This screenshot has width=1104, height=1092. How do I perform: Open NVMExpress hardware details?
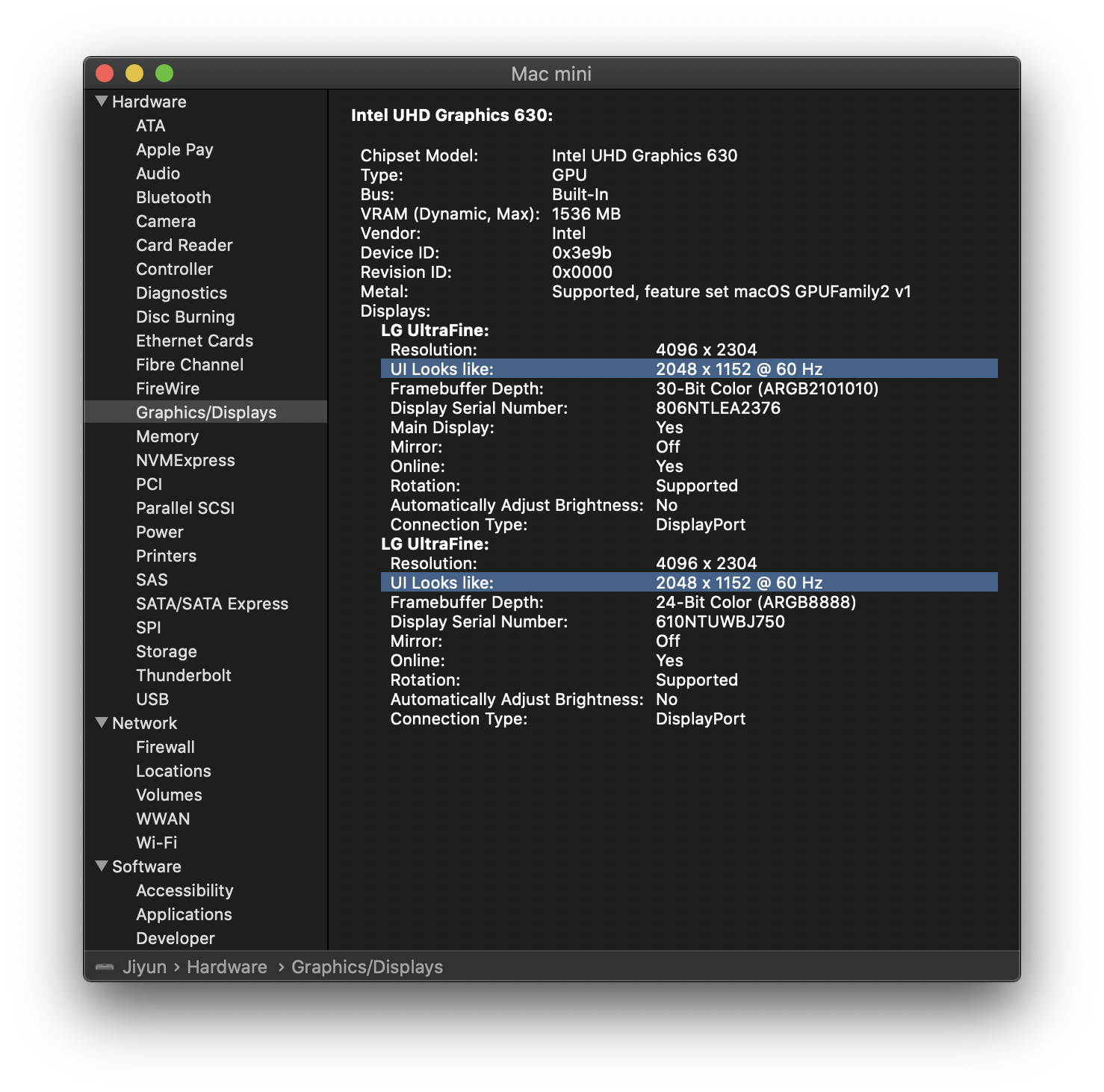point(185,460)
